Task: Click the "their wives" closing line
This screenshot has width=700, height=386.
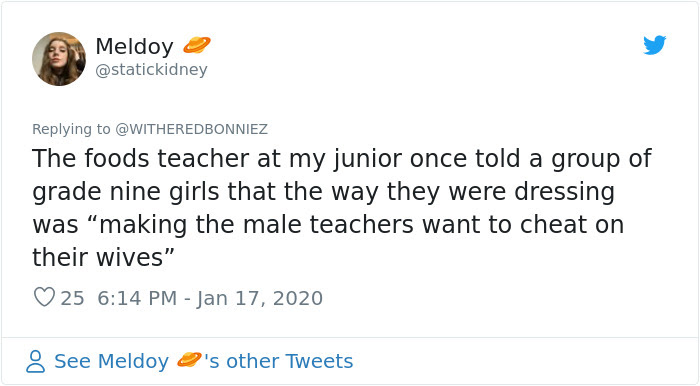Action: [x=103, y=257]
